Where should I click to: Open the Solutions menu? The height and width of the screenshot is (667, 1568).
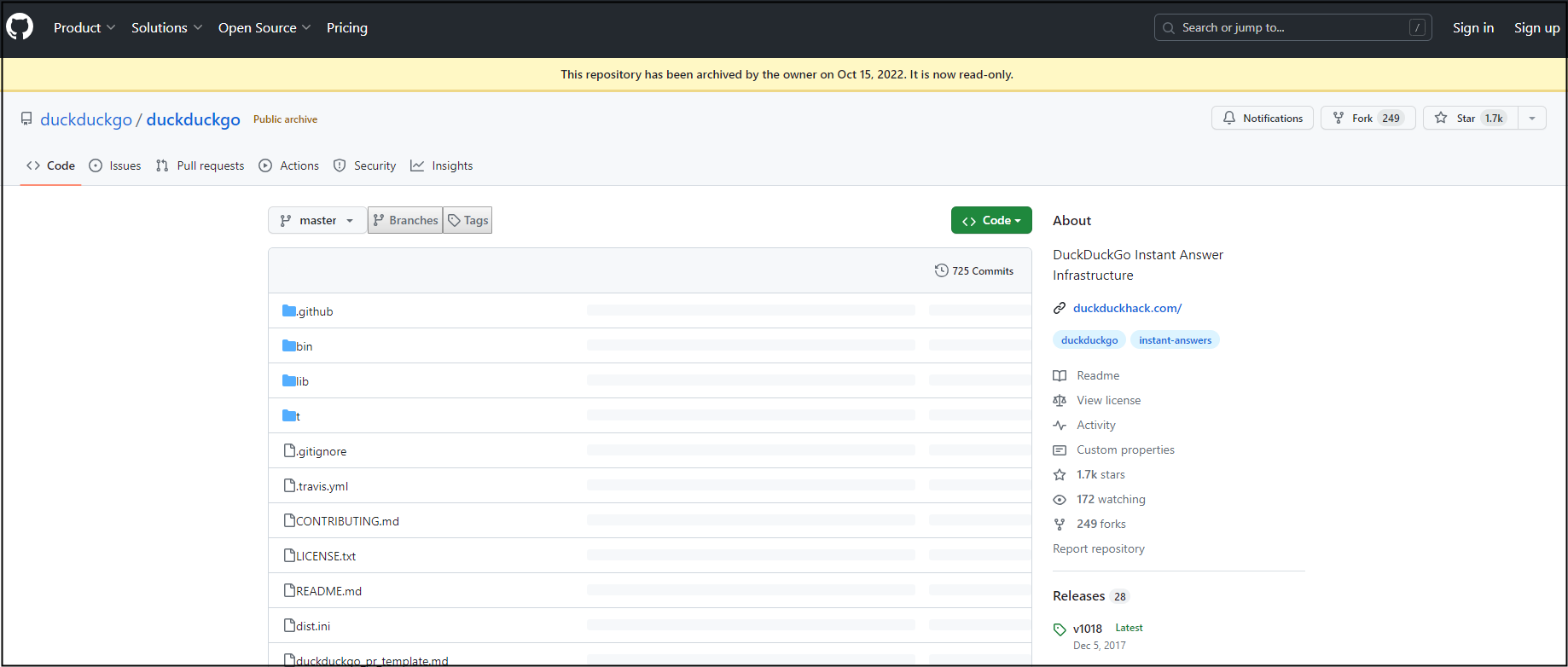[166, 28]
